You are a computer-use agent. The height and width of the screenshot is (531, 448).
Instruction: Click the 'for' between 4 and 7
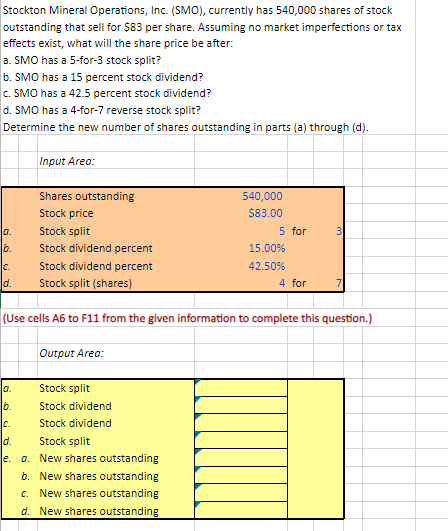[x=299, y=283]
